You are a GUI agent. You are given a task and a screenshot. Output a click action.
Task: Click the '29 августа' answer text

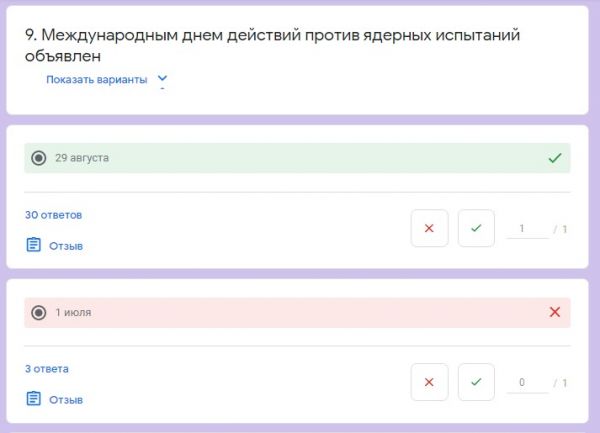click(82, 158)
